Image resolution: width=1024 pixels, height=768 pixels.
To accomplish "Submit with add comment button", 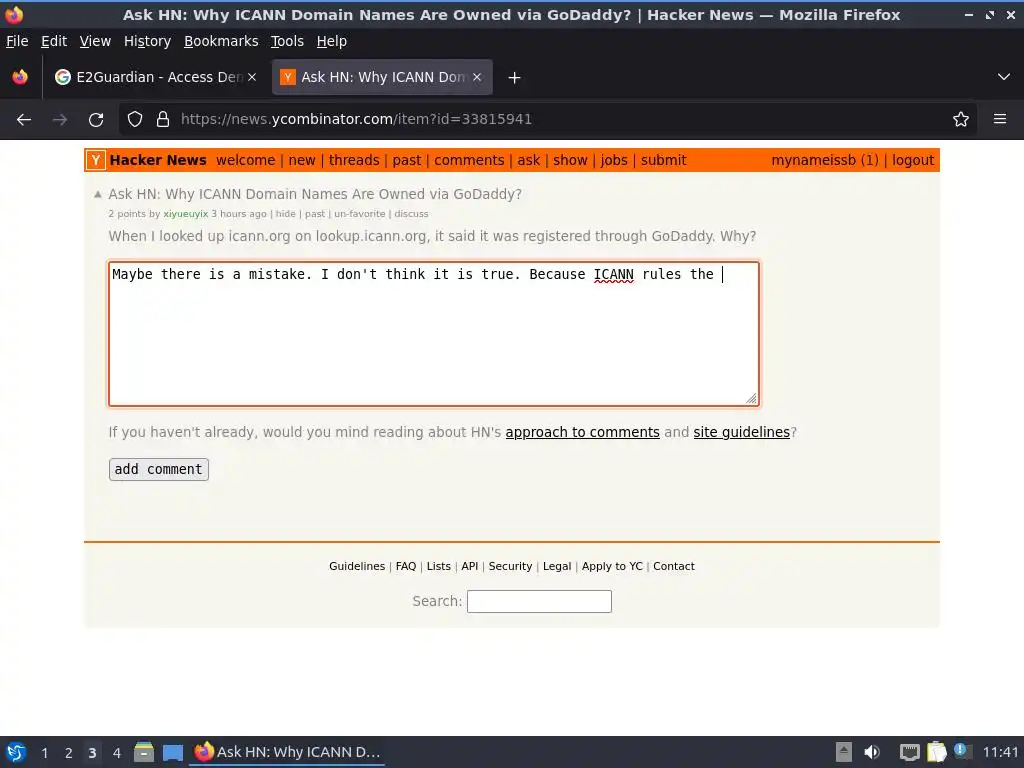I will click(159, 470).
